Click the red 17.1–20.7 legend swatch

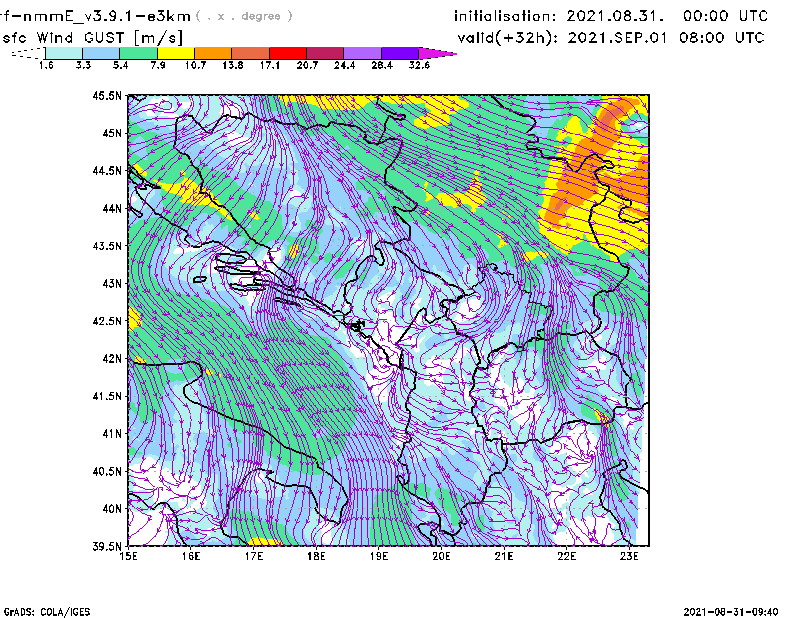coord(288,53)
